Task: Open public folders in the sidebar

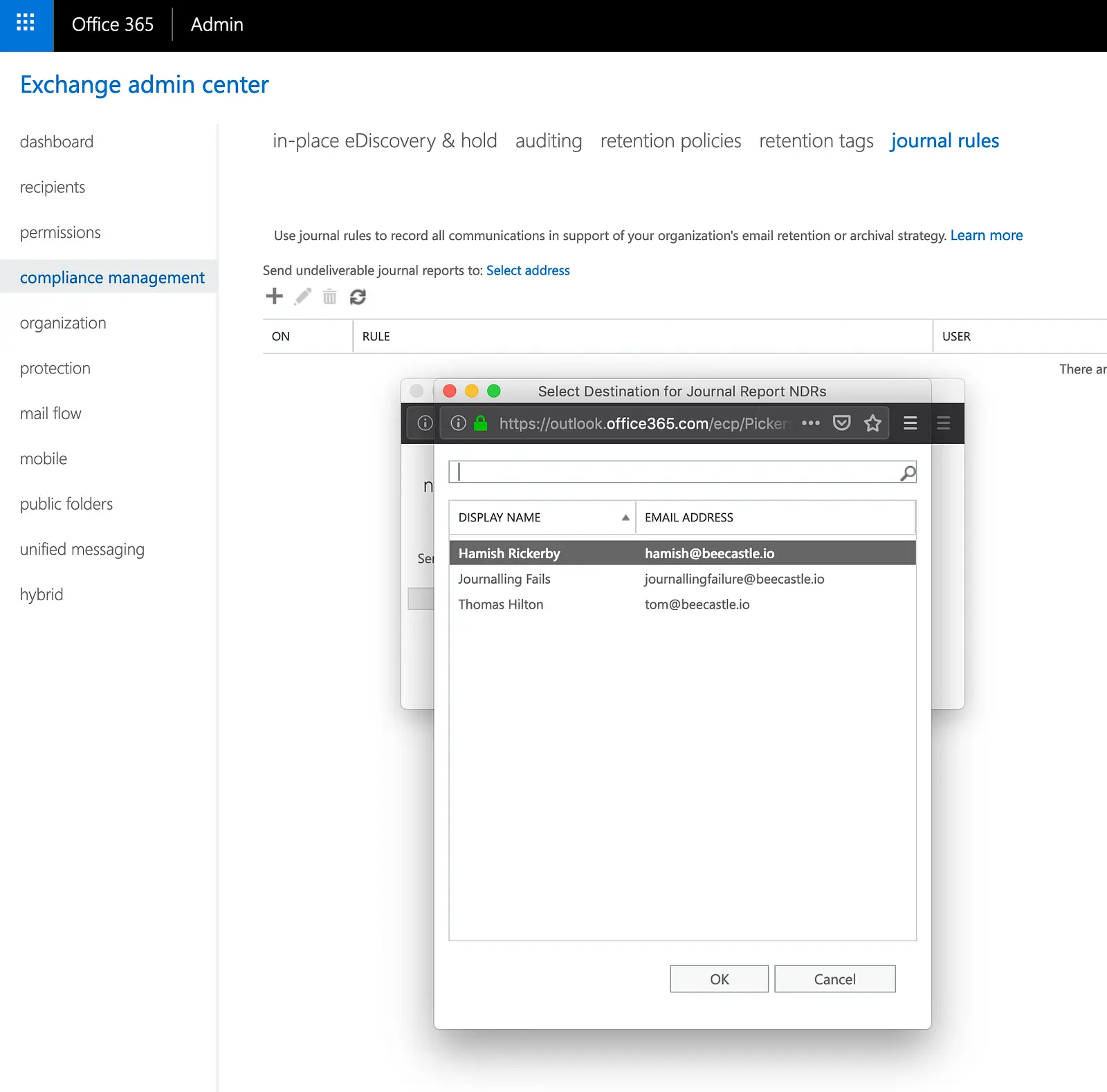Action: [x=66, y=504]
